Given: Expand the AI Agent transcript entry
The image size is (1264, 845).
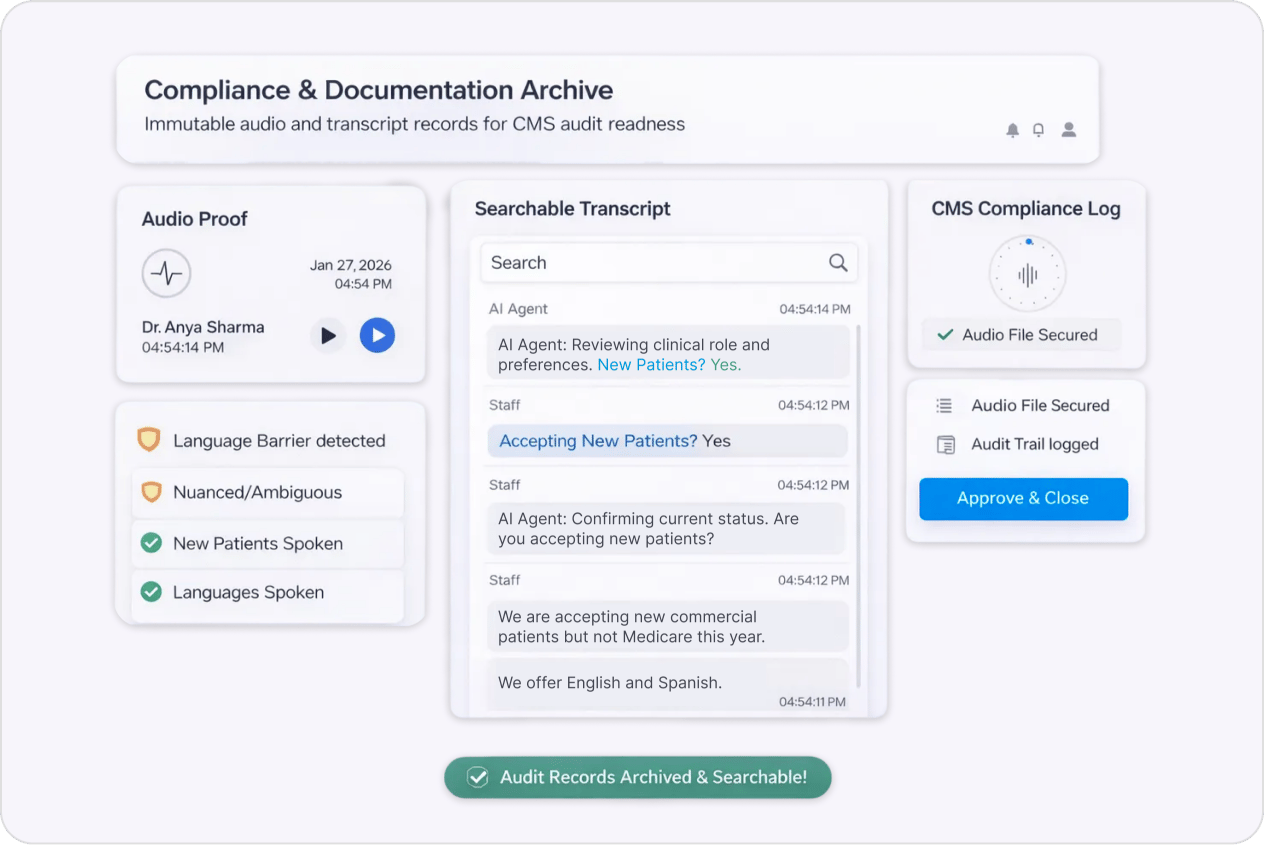Looking at the screenshot, I should click(x=667, y=352).
